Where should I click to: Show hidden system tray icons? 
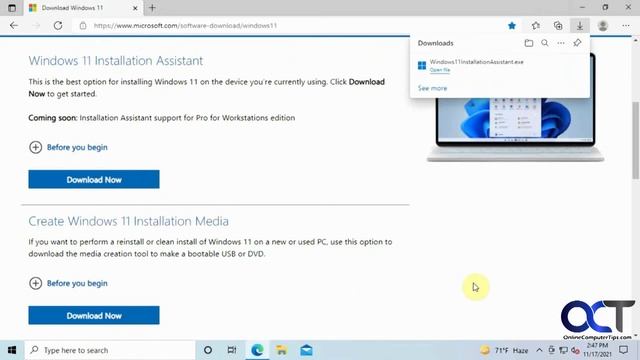[x=539, y=350]
